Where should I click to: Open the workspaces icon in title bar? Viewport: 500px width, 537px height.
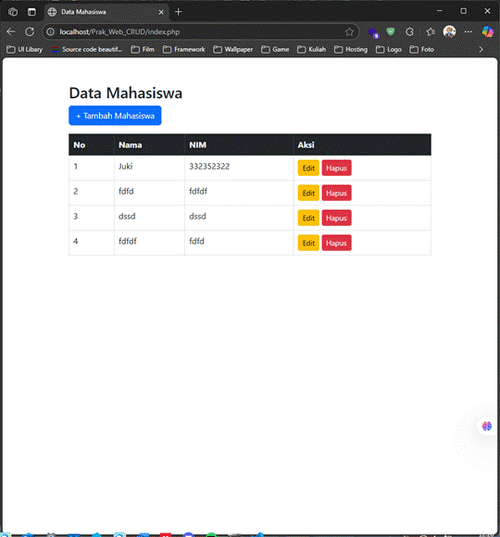coord(13,12)
